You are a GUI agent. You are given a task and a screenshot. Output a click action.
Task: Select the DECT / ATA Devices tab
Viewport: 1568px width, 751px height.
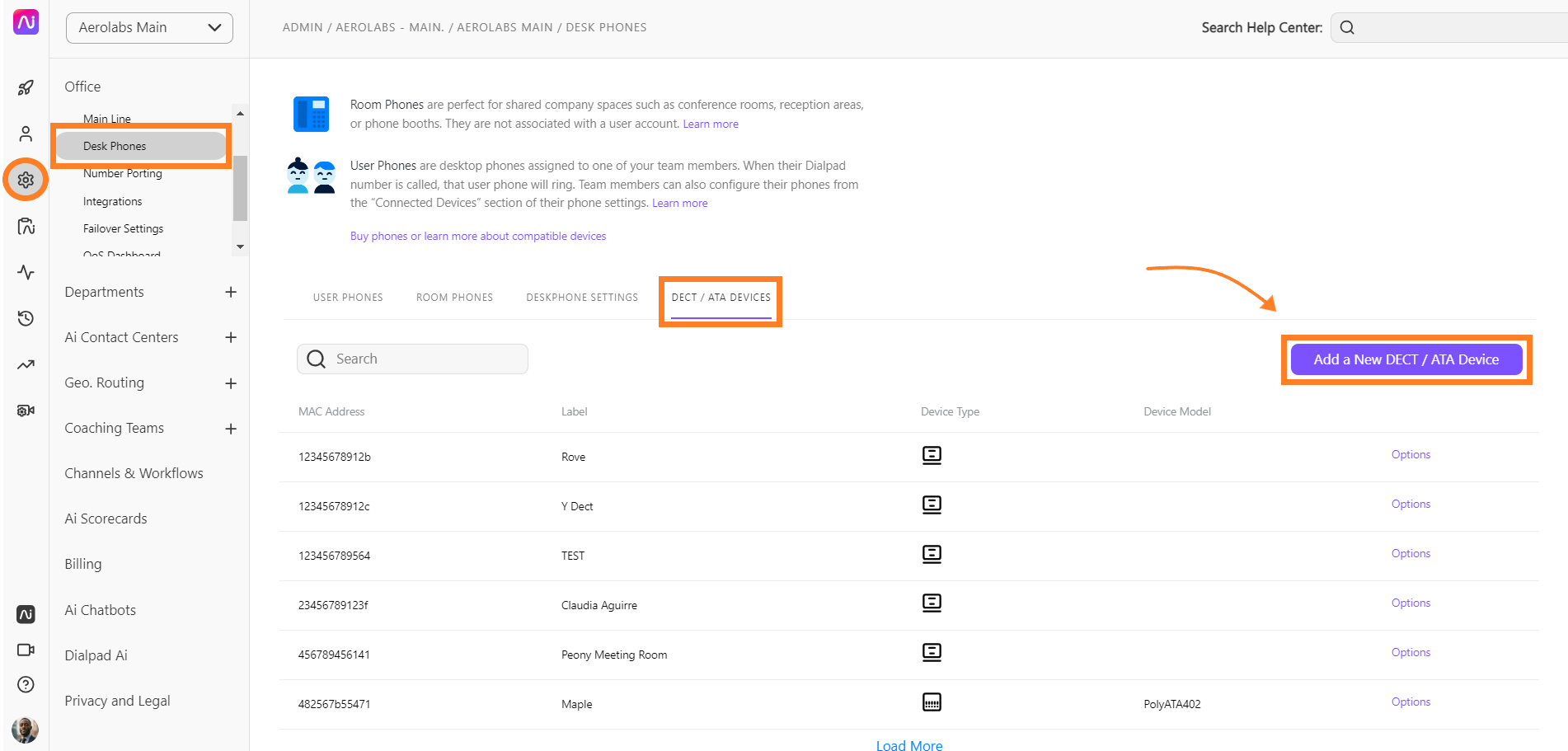tap(721, 298)
